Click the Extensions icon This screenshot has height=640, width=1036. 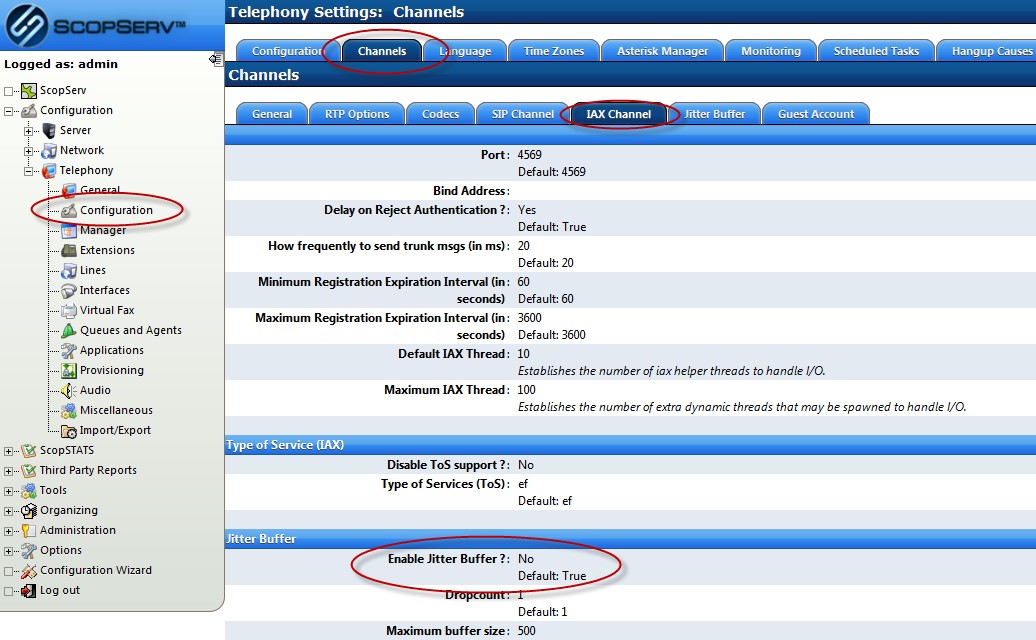pos(69,250)
